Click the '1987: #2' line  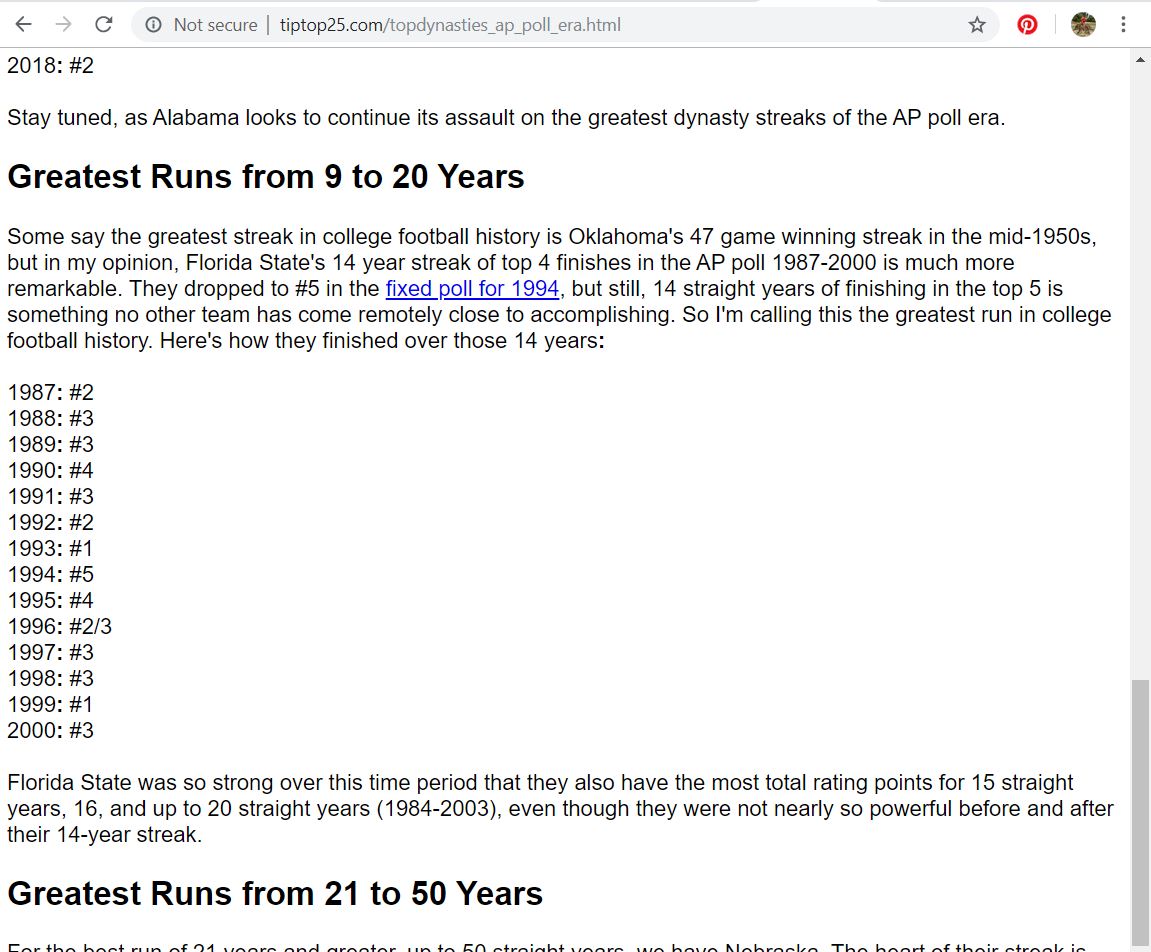[x=51, y=392]
